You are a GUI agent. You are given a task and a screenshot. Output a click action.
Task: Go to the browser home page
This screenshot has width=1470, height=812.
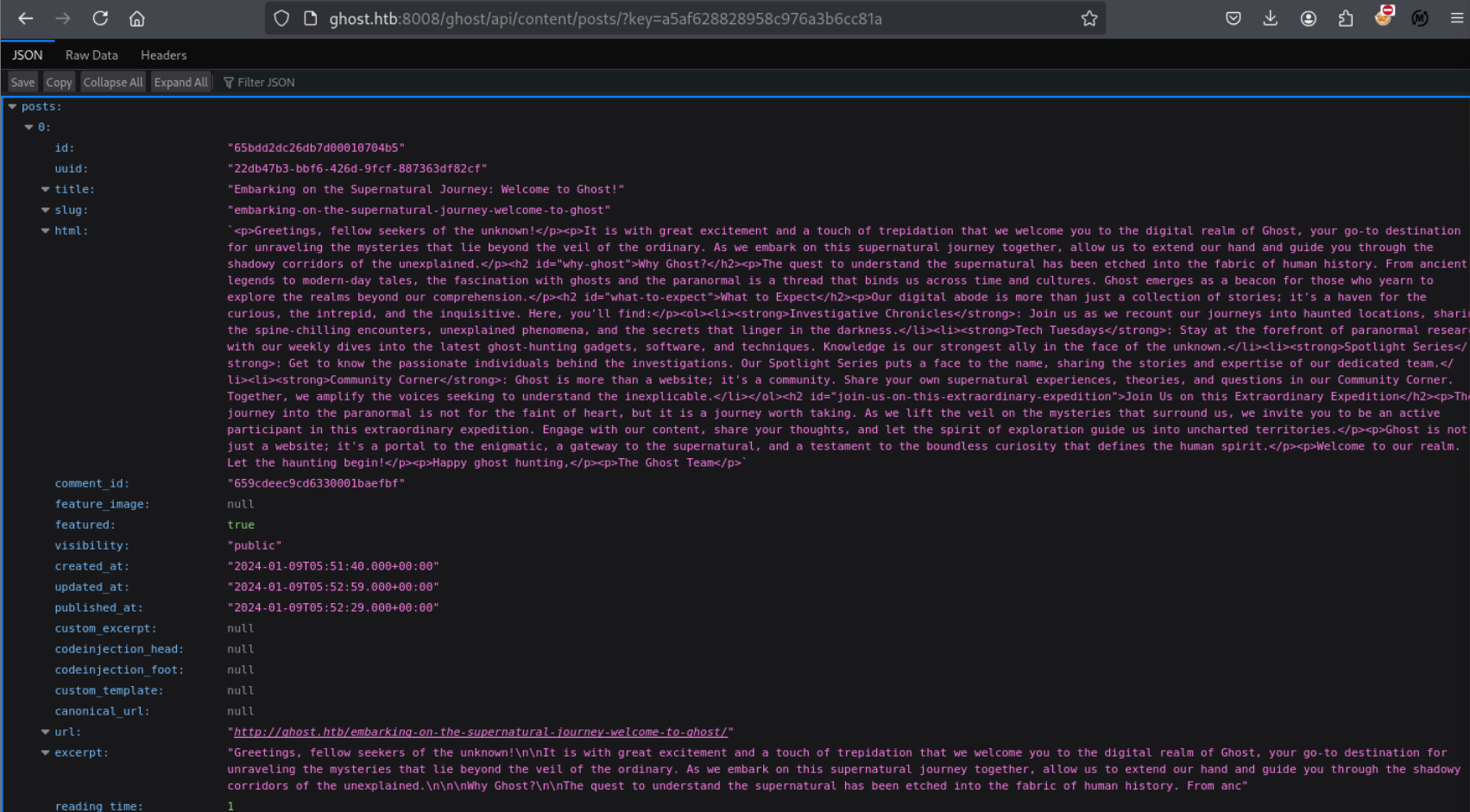coord(137,18)
